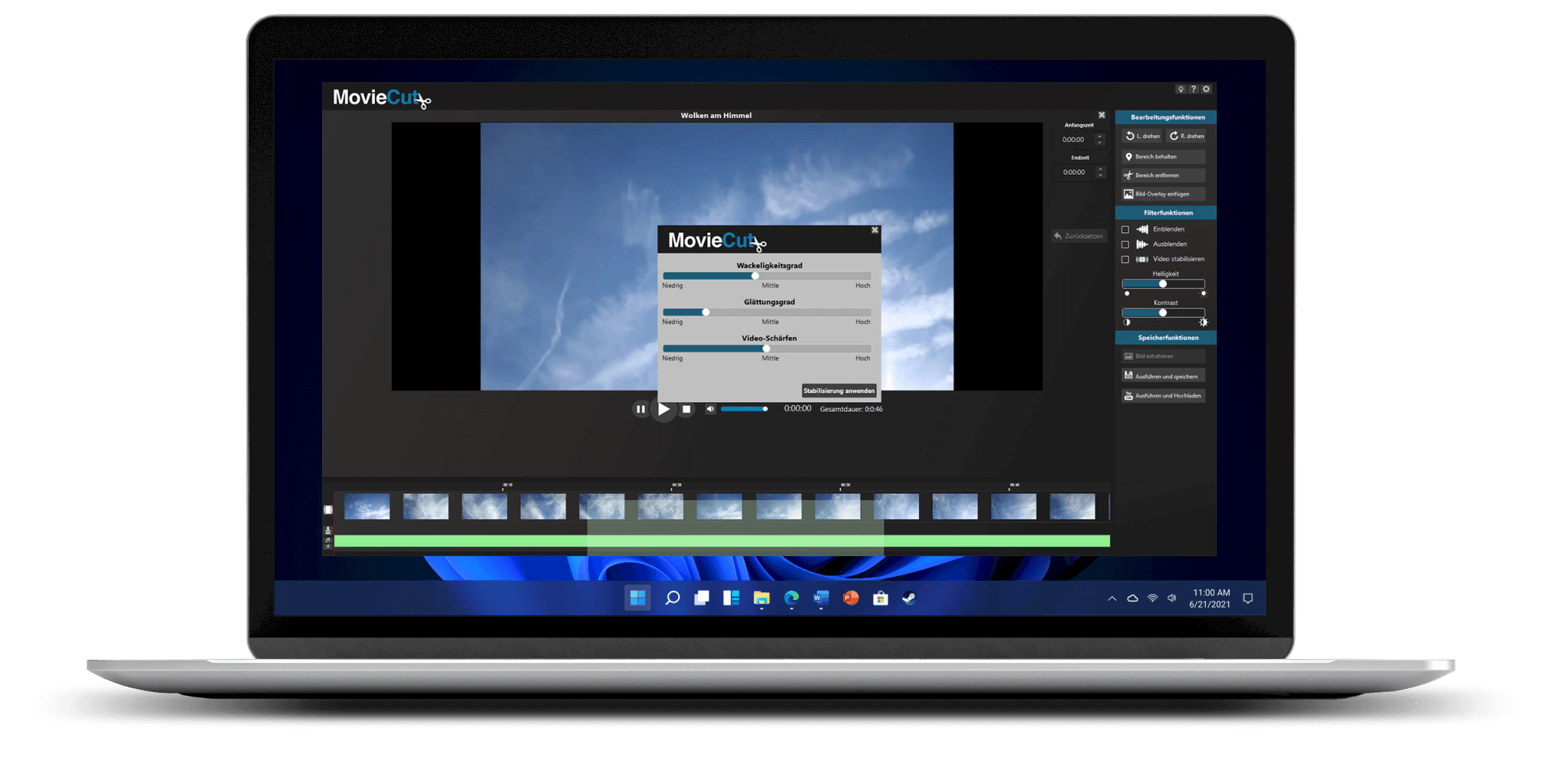The image size is (1542, 784).
Task: Open PowerPoint from the taskbar
Action: [851, 598]
